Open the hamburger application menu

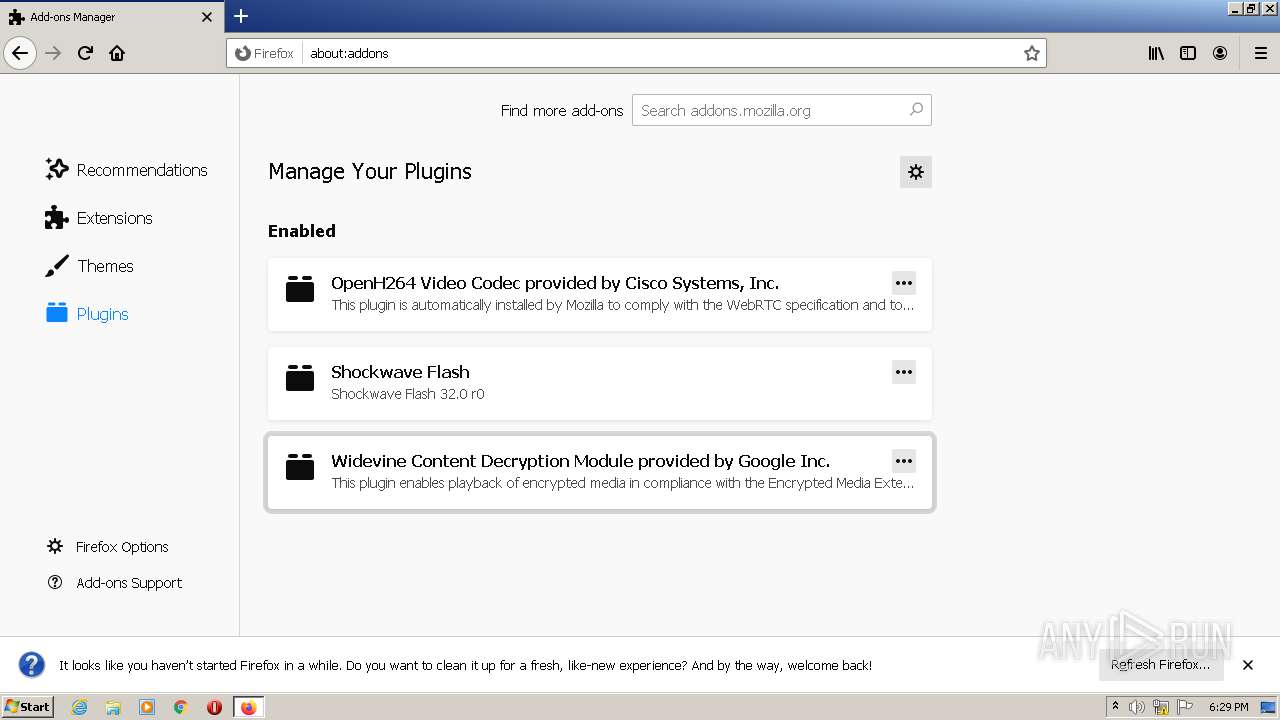(x=1261, y=53)
